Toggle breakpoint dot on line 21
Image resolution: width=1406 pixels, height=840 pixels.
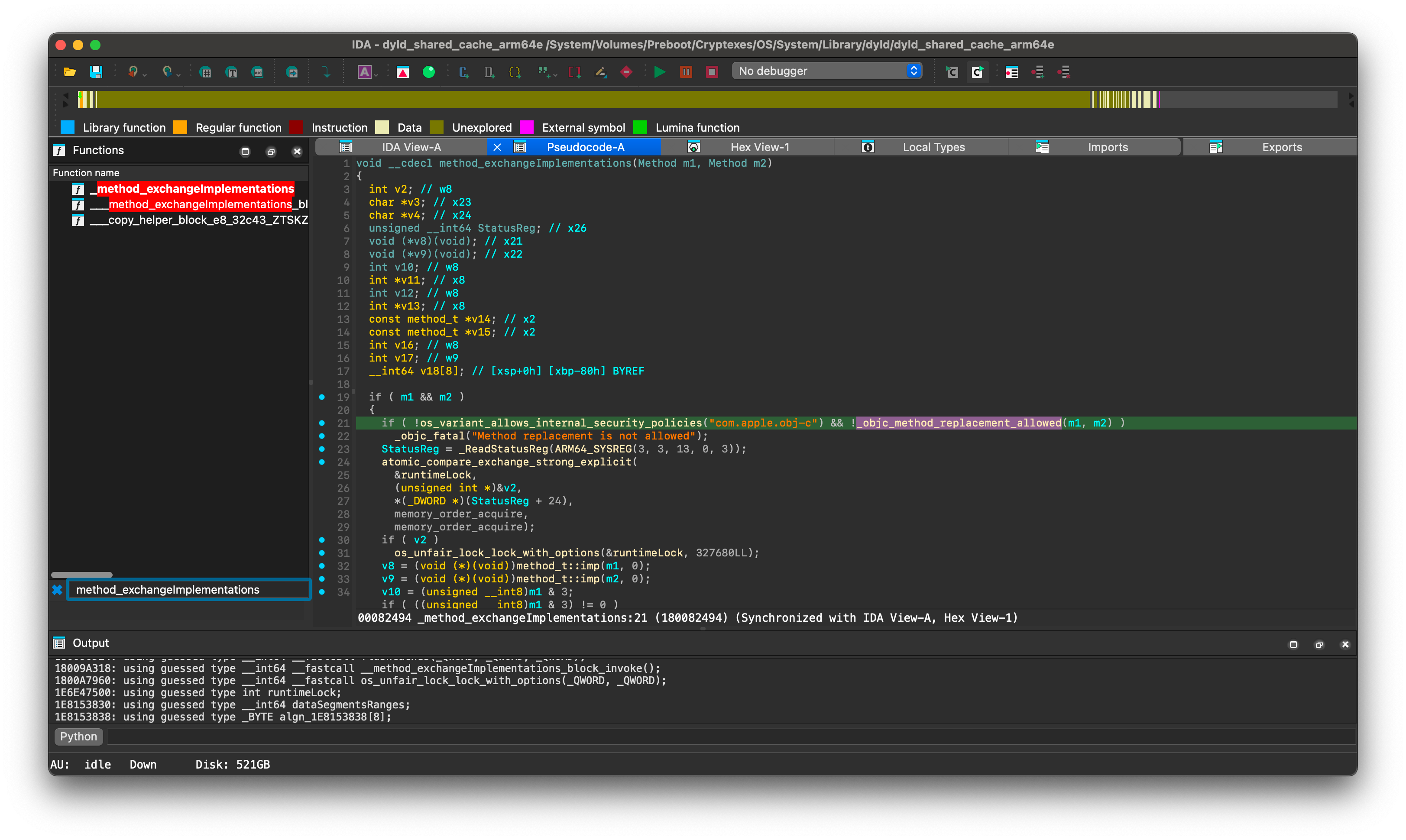[322, 423]
